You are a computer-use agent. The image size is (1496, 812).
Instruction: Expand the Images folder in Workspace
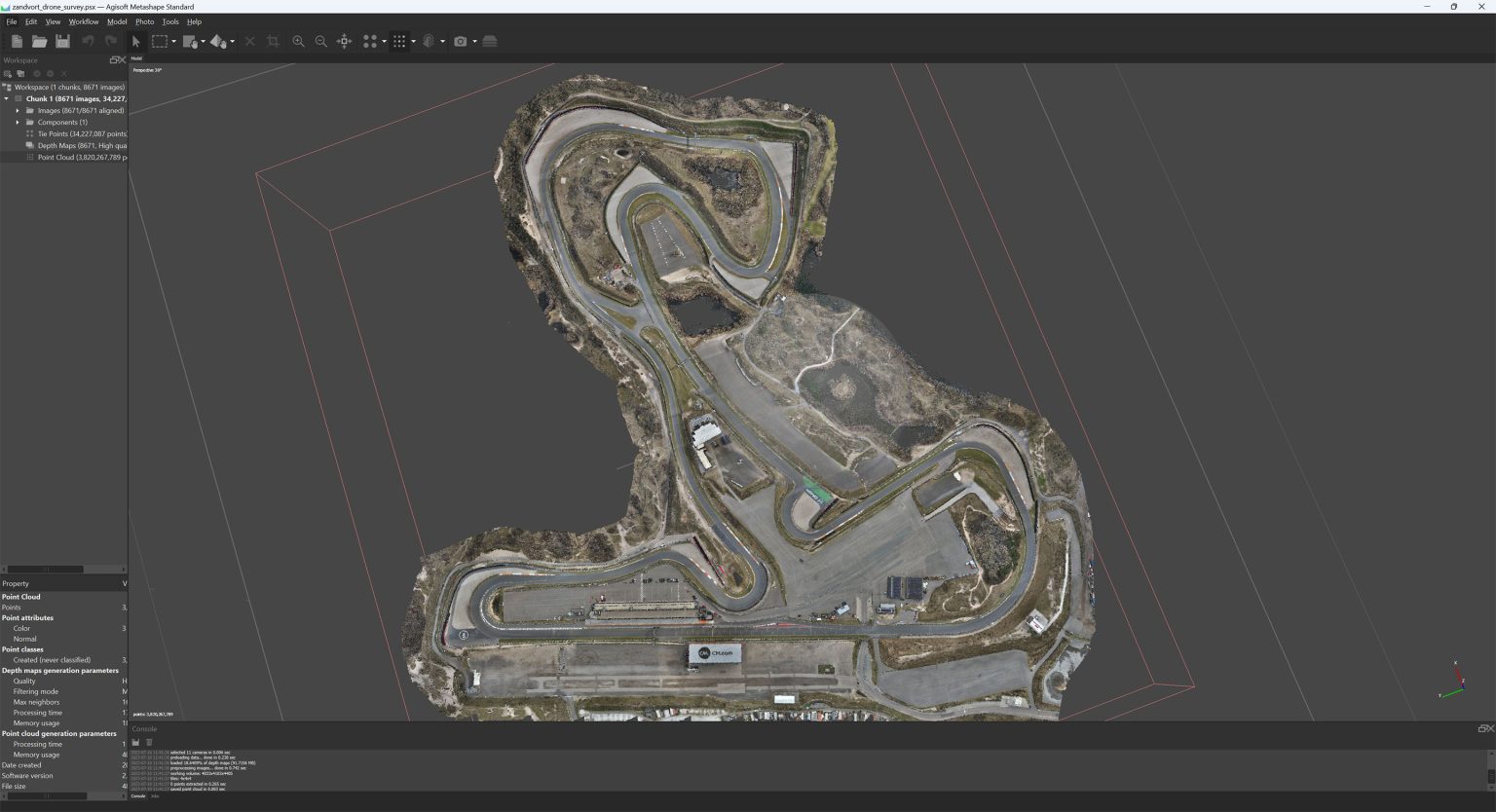(x=18, y=110)
